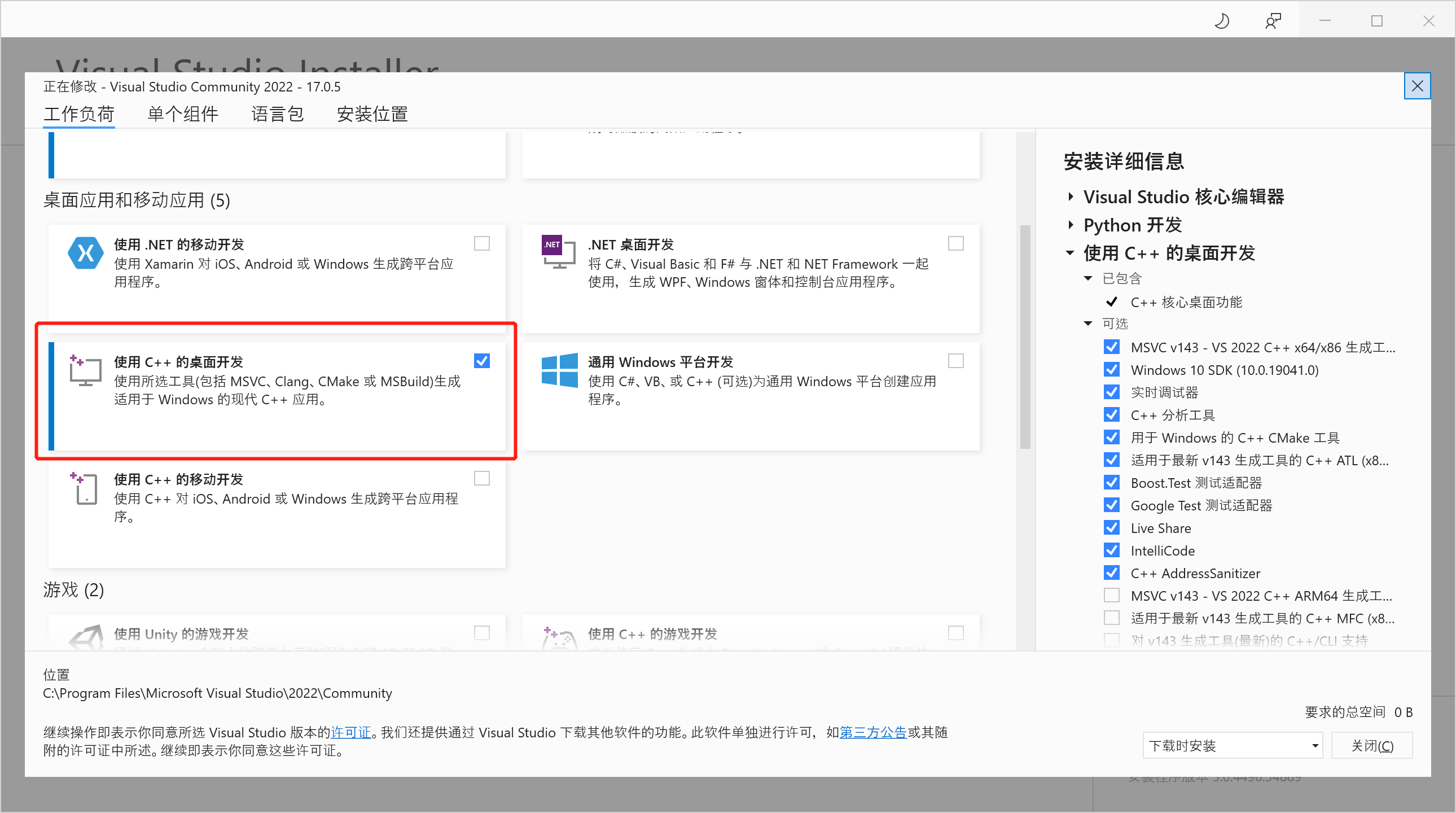Expand the Python 开发 details node
The height and width of the screenshot is (813, 1456).
click(x=1071, y=225)
